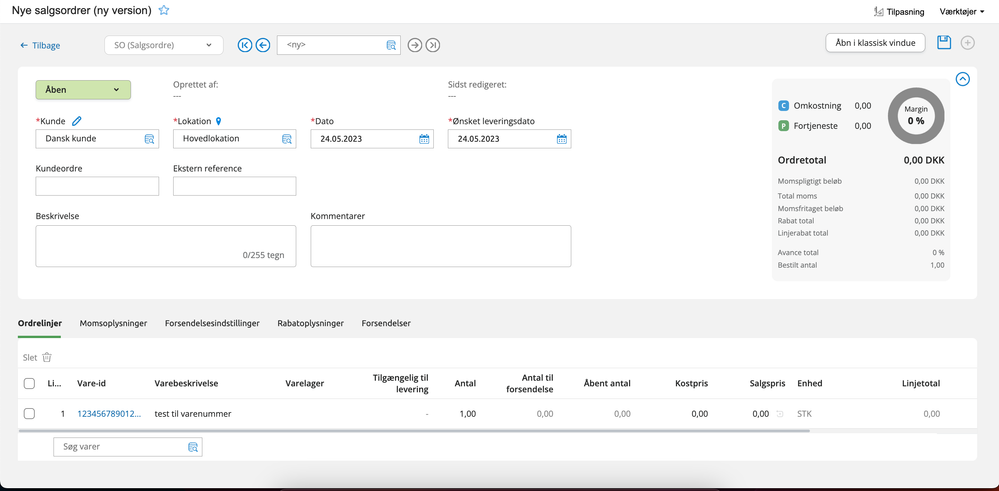Open calendar for Dato field
This screenshot has height=491, width=999.
[x=424, y=139]
